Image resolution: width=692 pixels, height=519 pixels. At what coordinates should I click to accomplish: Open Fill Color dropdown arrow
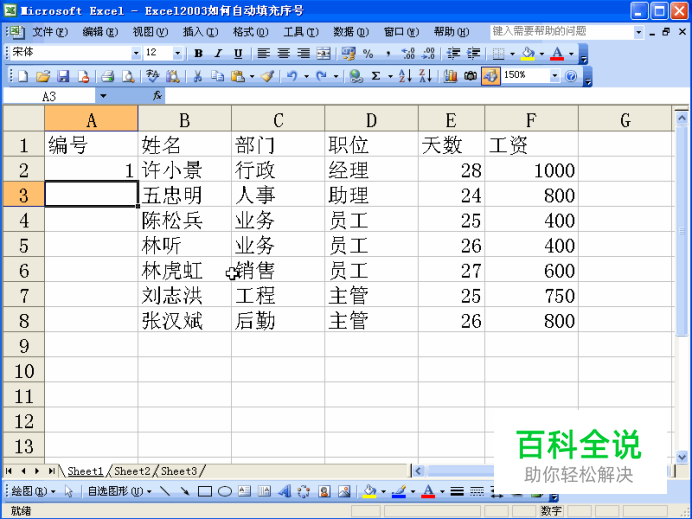tap(542, 53)
